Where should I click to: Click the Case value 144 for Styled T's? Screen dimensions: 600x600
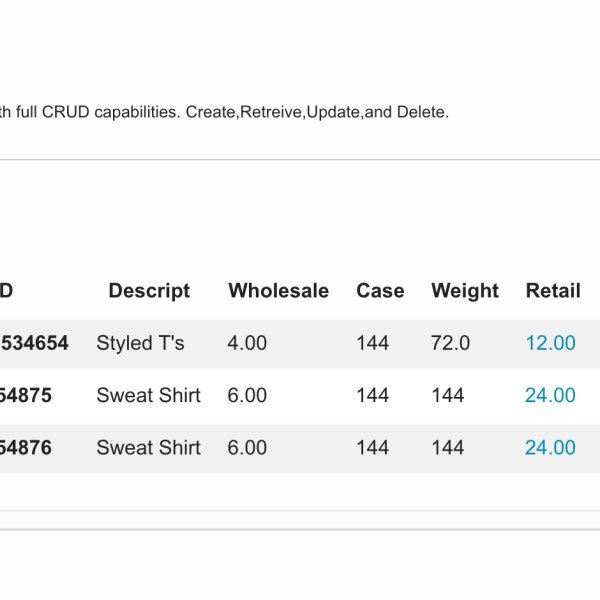[372, 343]
